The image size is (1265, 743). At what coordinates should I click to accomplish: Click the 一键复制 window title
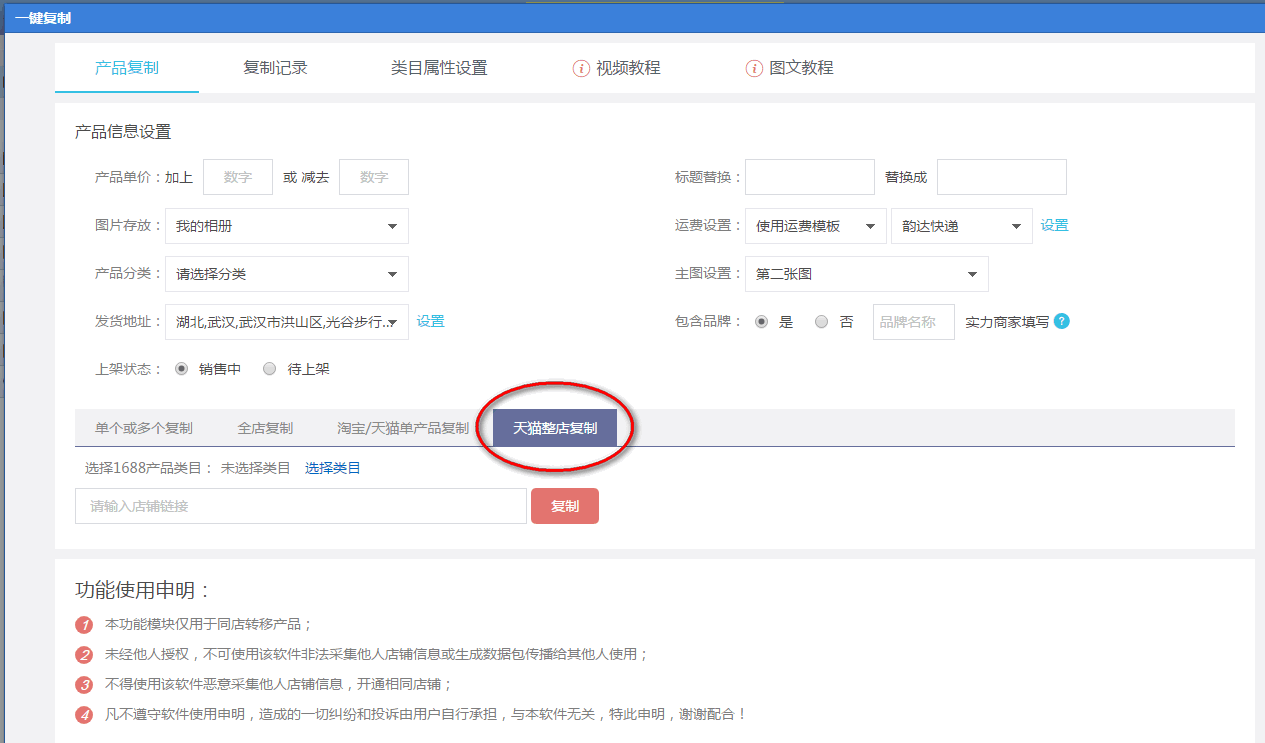coord(43,18)
